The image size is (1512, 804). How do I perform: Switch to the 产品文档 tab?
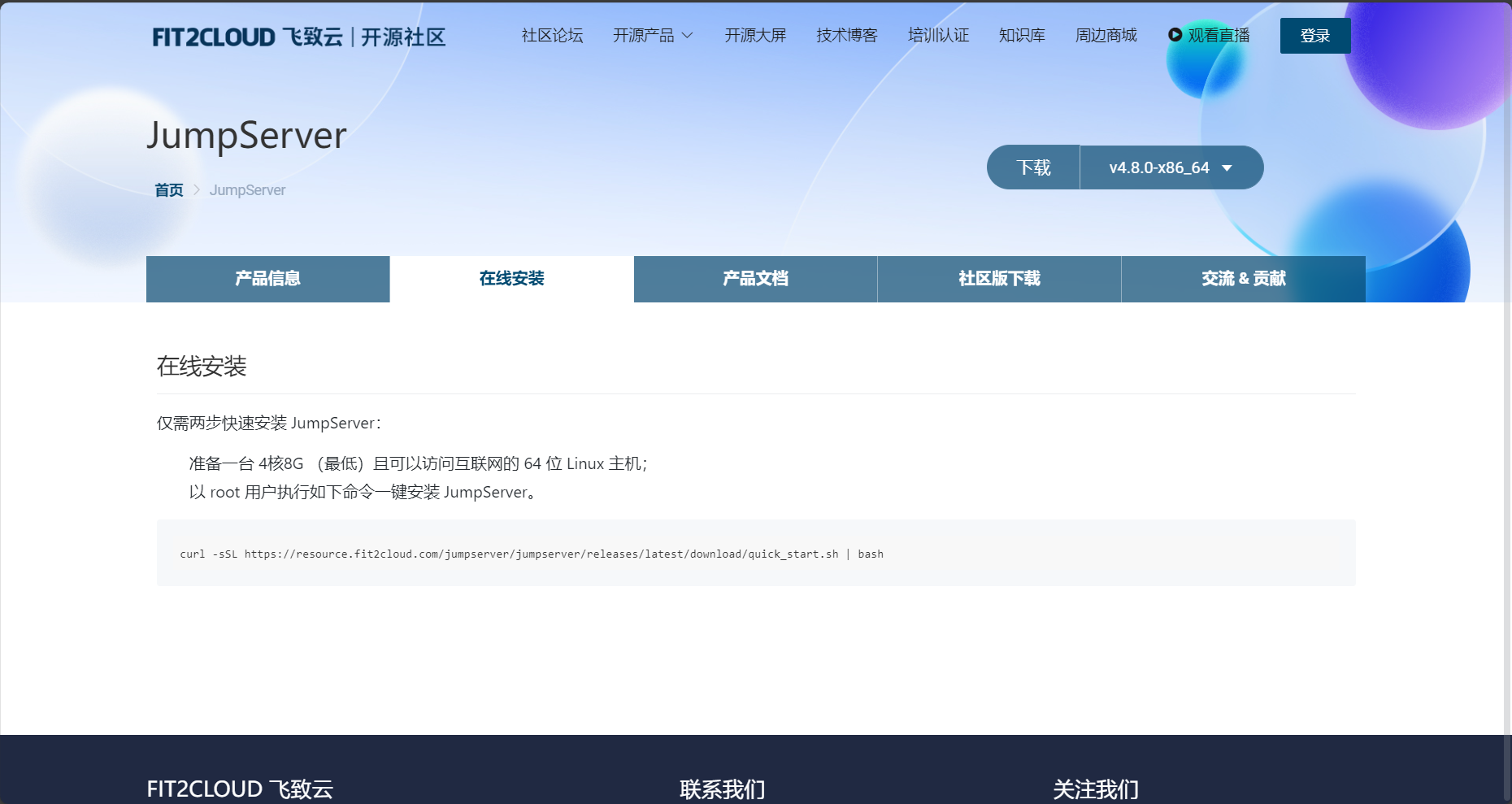(754, 279)
